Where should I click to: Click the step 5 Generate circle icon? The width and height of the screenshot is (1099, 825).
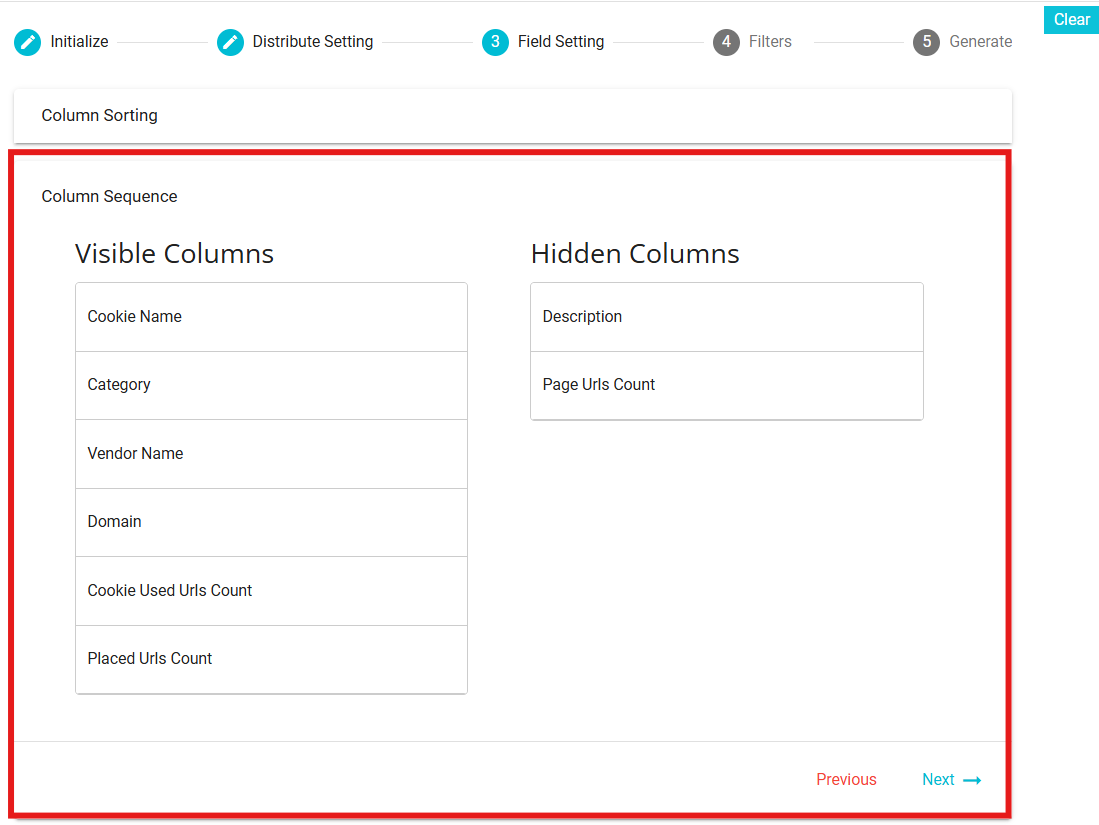[x=926, y=42]
